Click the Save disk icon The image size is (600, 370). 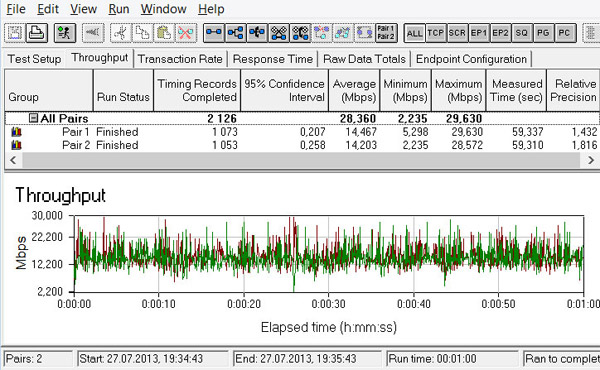(15, 33)
